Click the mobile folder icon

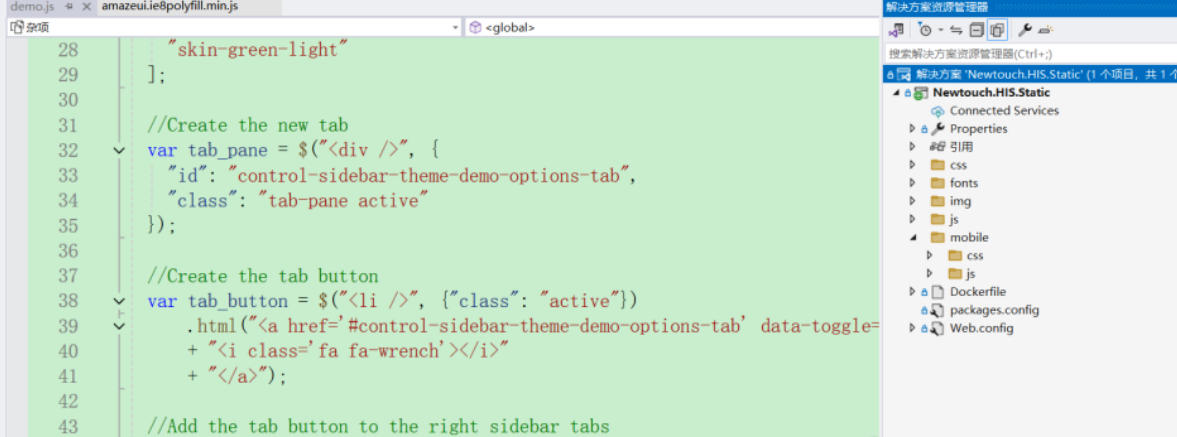tap(938, 237)
